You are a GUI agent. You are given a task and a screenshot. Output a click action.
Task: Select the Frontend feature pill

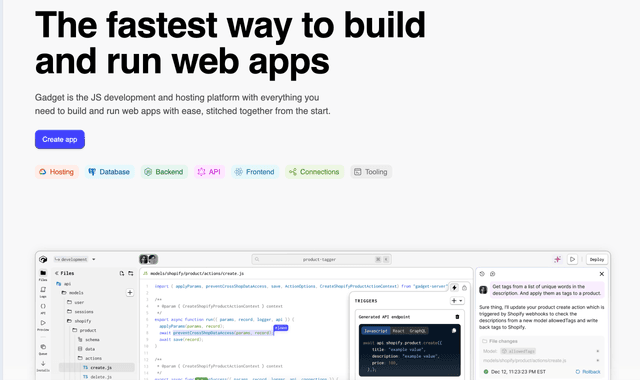click(x=254, y=172)
